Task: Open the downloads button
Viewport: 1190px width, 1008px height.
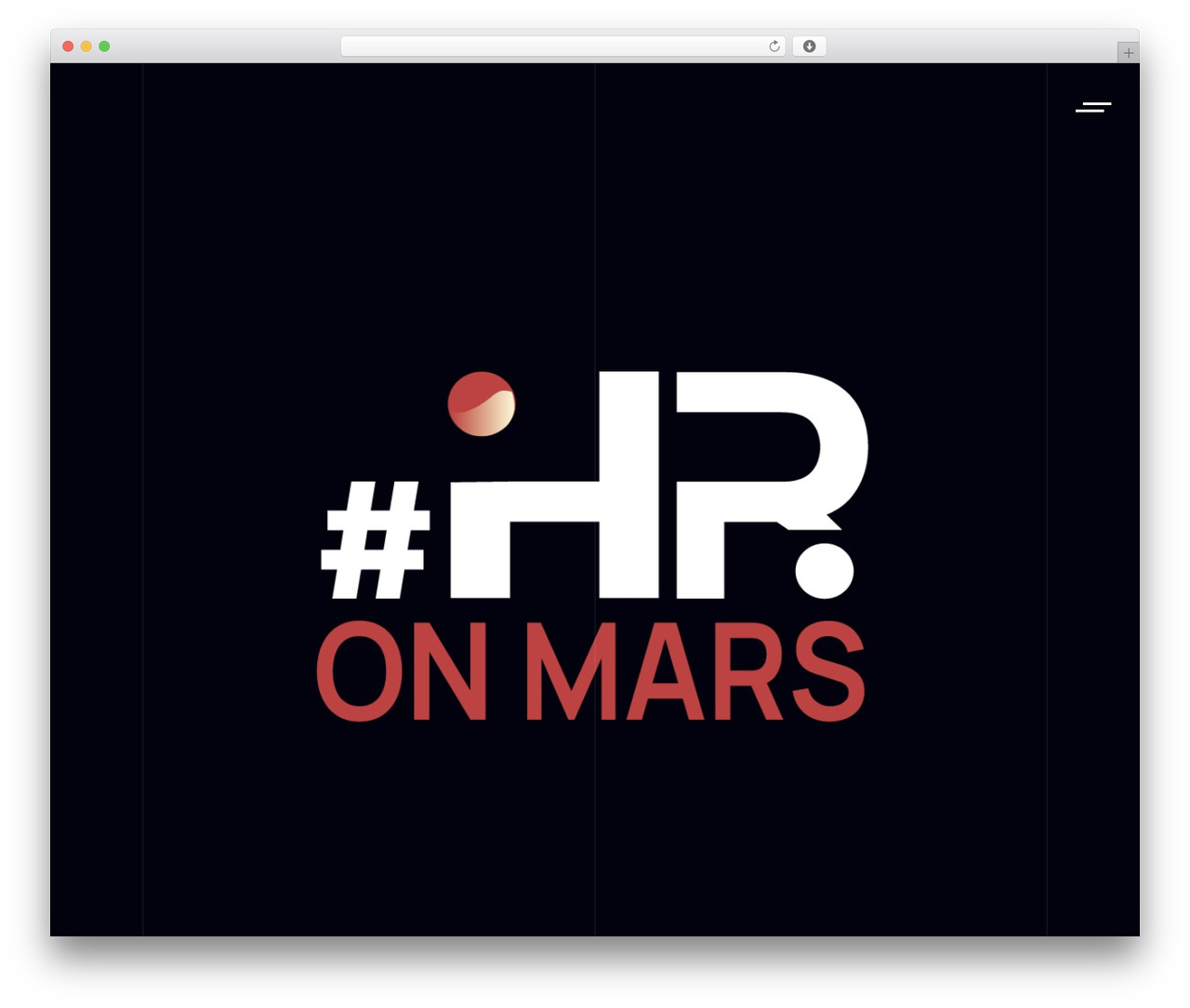Action: [x=809, y=46]
